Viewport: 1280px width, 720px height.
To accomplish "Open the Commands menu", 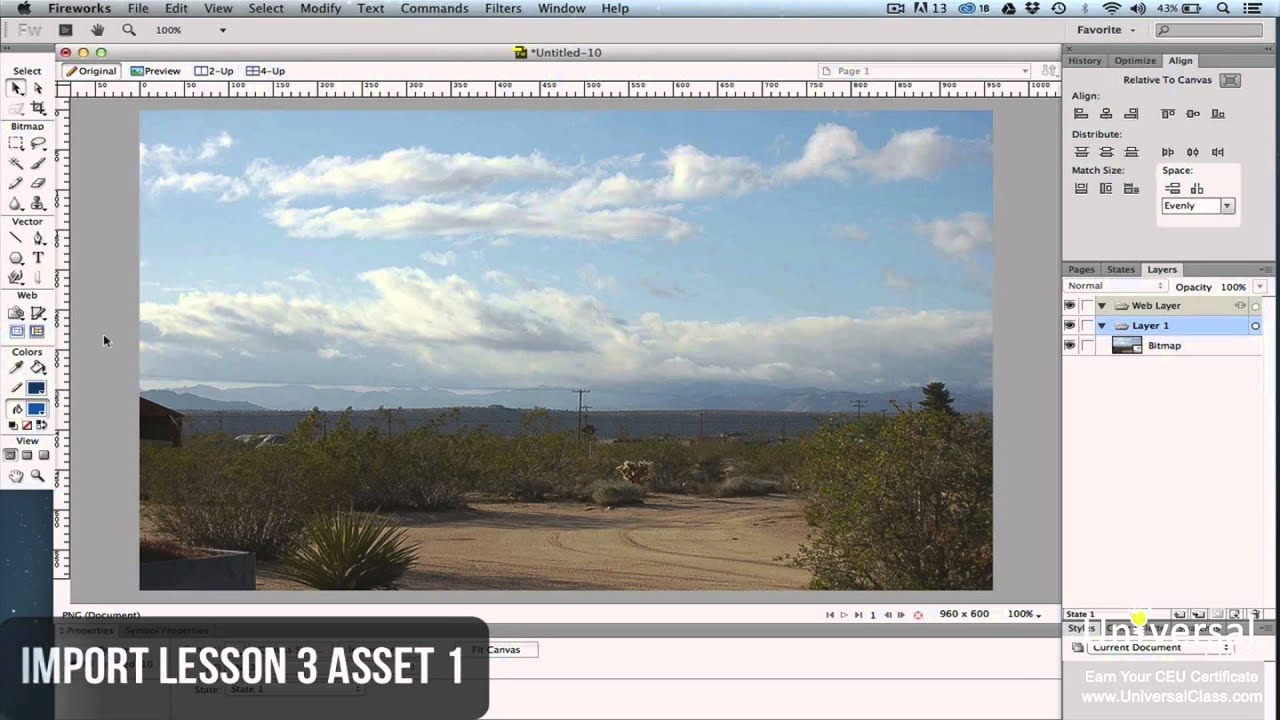I will (435, 8).
